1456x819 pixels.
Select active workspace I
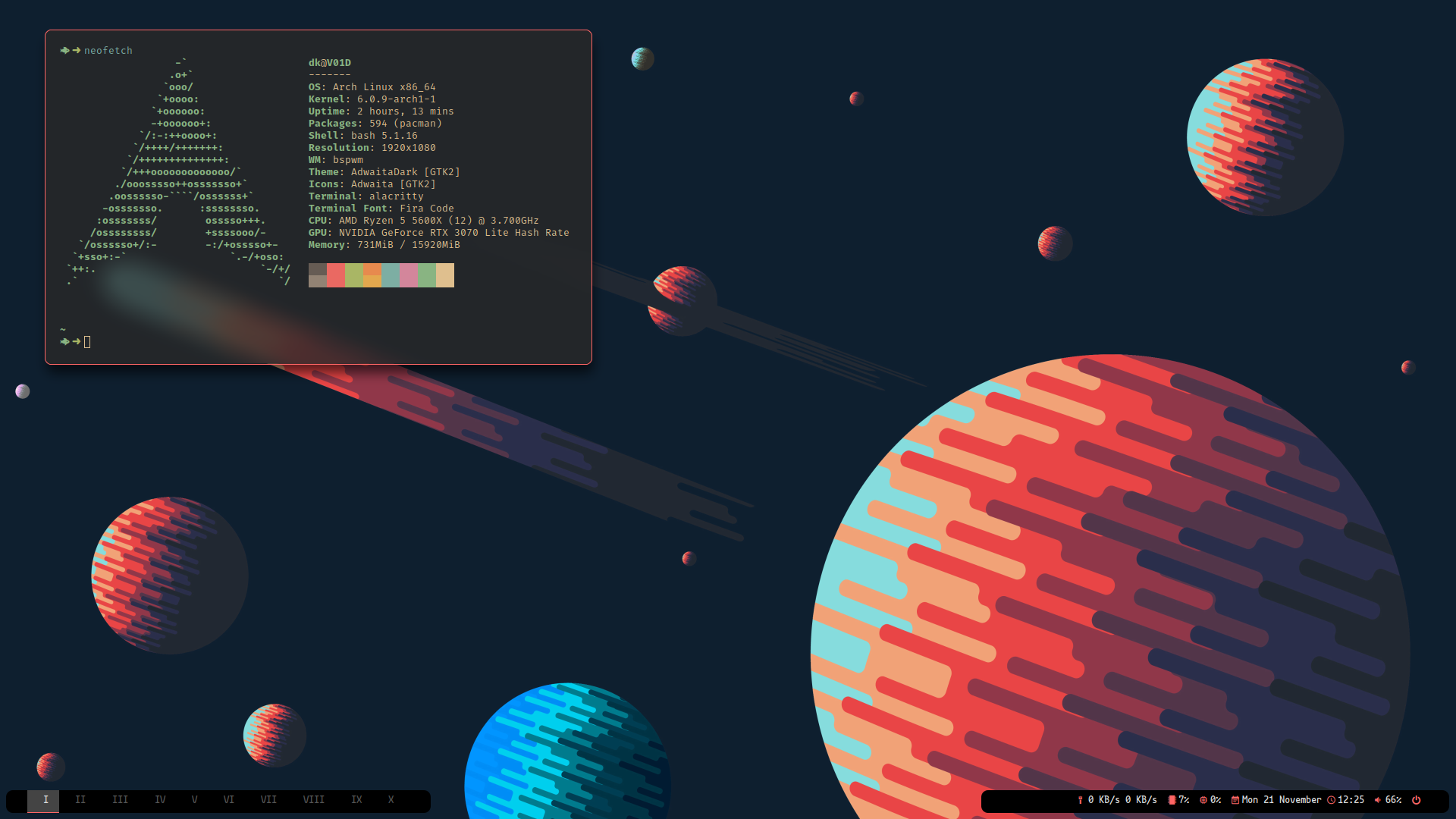tap(45, 800)
